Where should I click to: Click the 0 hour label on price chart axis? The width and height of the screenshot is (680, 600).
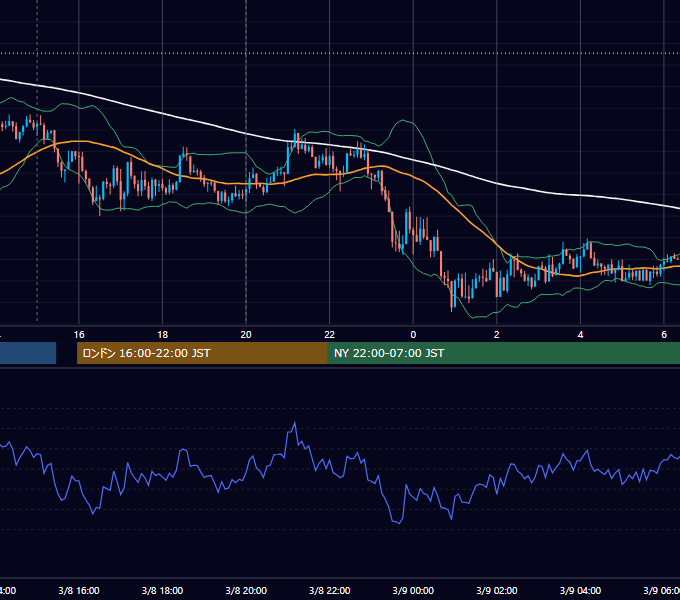pos(413,335)
